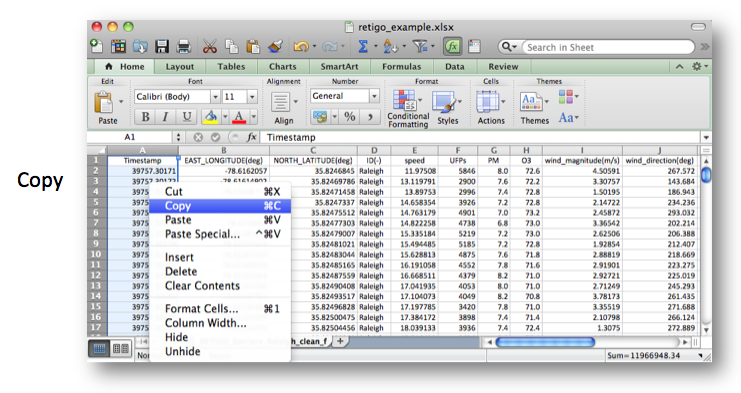
Task: Click the Sort A-Z icon
Action: click(x=390, y=46)
